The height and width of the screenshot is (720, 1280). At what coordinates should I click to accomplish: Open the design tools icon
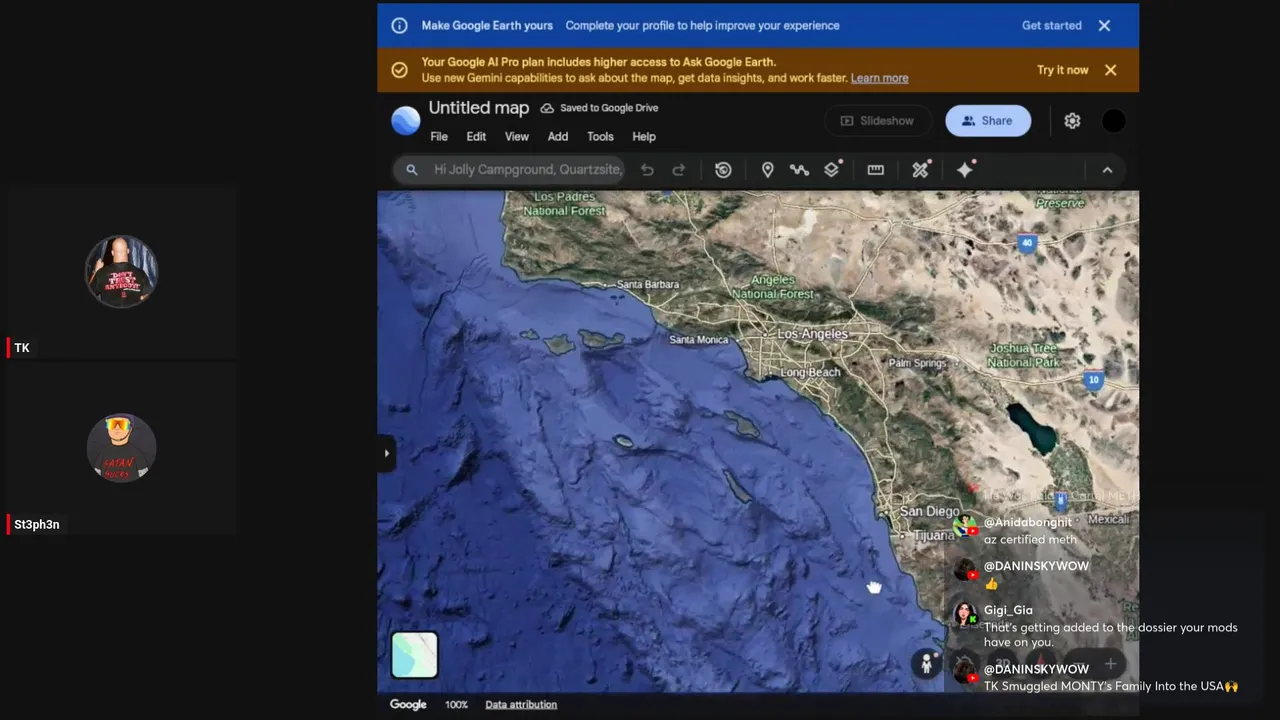[921, 170]
